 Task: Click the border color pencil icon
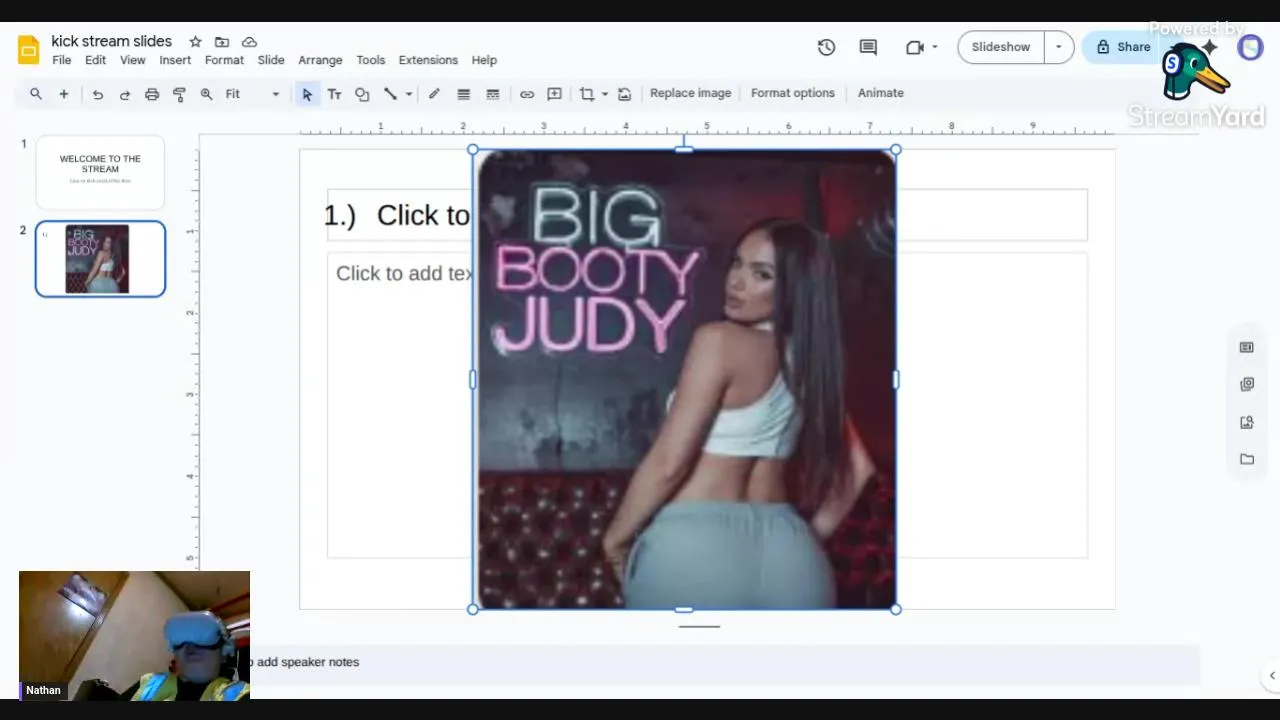(434, 94)
